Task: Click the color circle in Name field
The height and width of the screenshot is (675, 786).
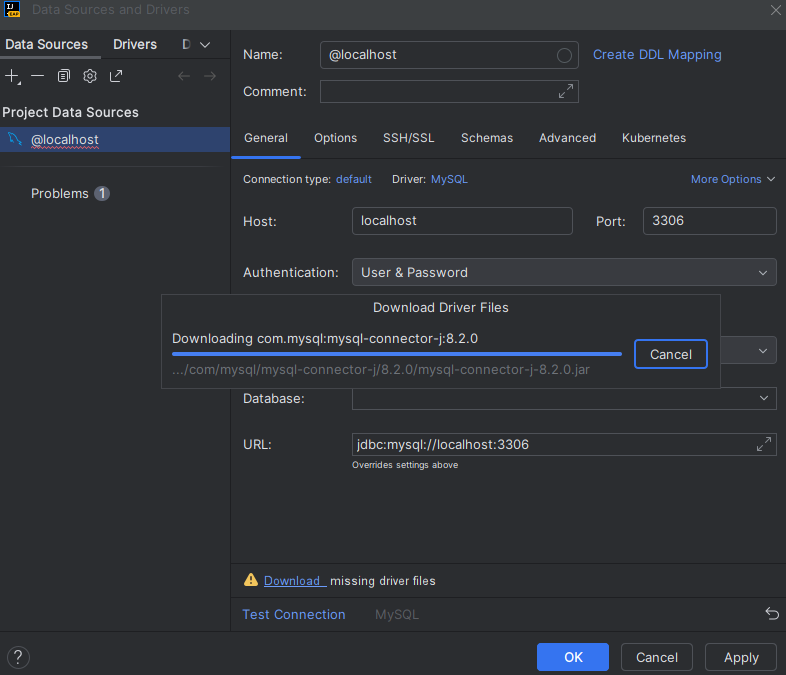Action: pyautogui.click(x=564, y=55)
